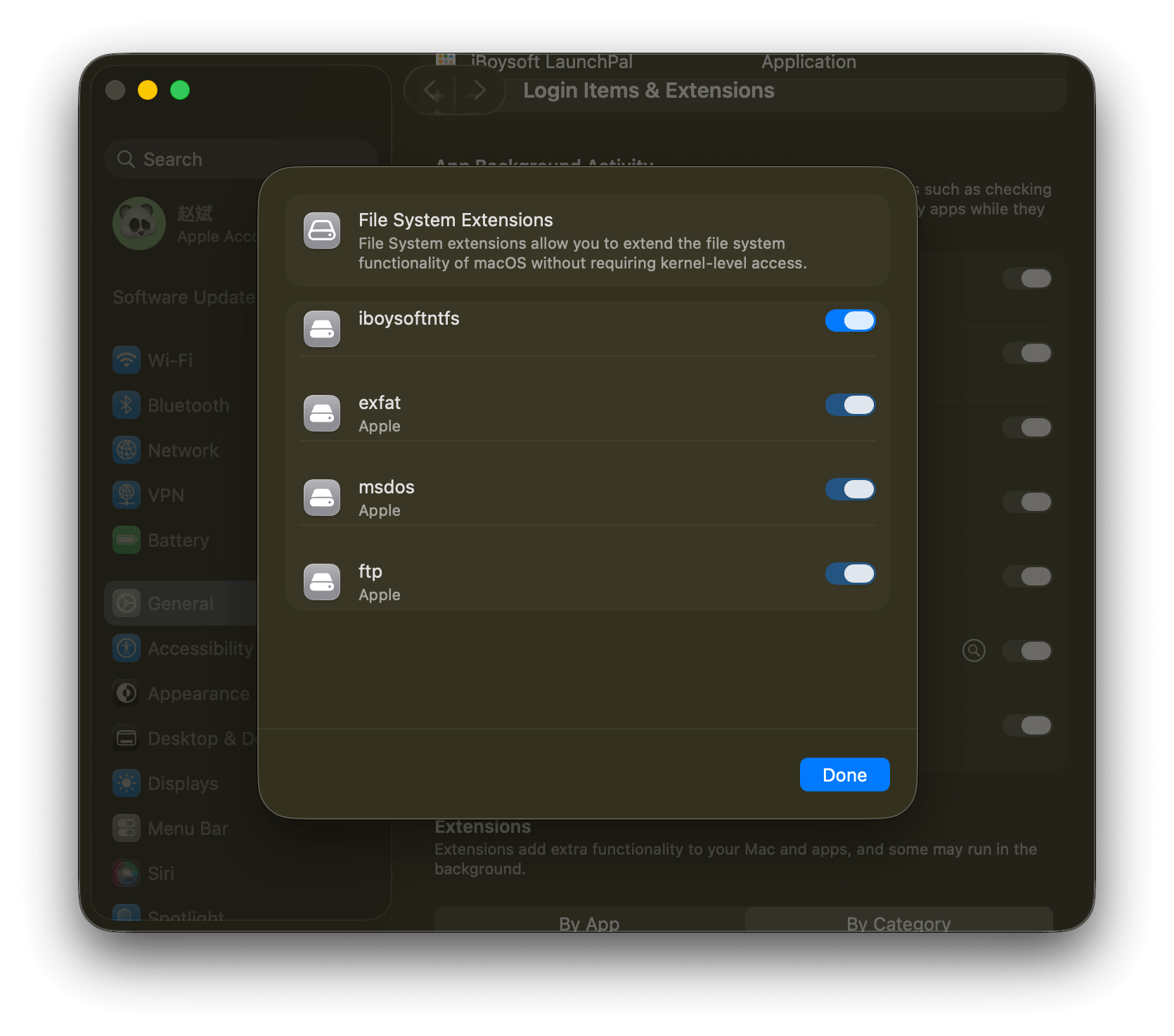Select Network in the sidebar
The height and width of the screenshot is (1036, 1174).
click(x=165, y=450)
